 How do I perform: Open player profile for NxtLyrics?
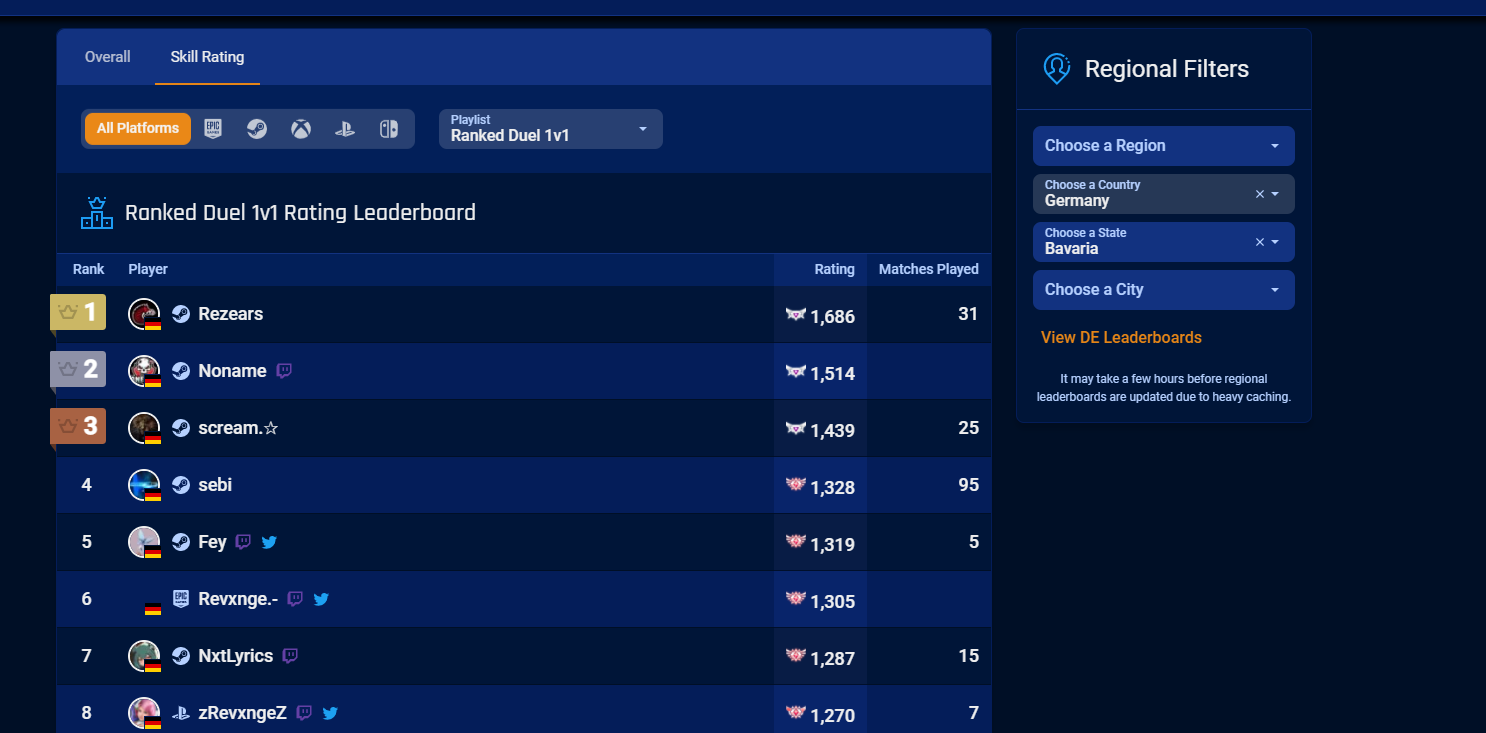tap(236, 656)
